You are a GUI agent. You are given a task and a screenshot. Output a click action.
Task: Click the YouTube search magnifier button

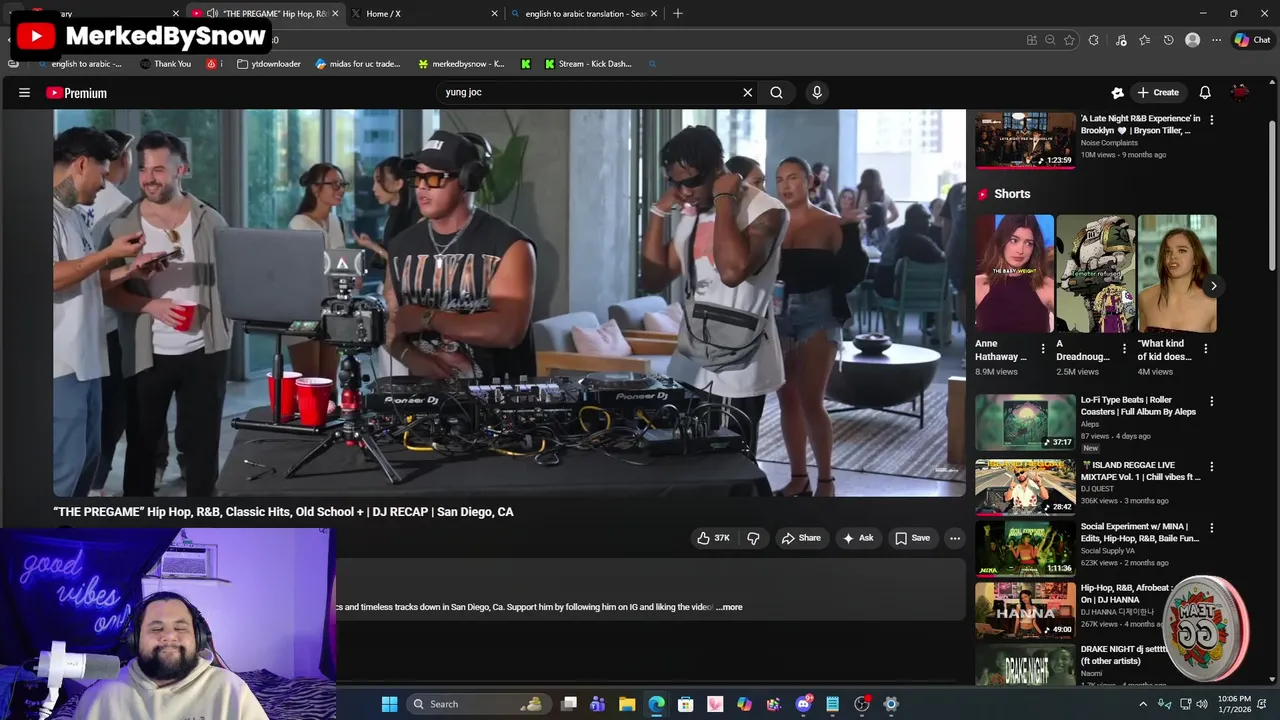(776, 93)
